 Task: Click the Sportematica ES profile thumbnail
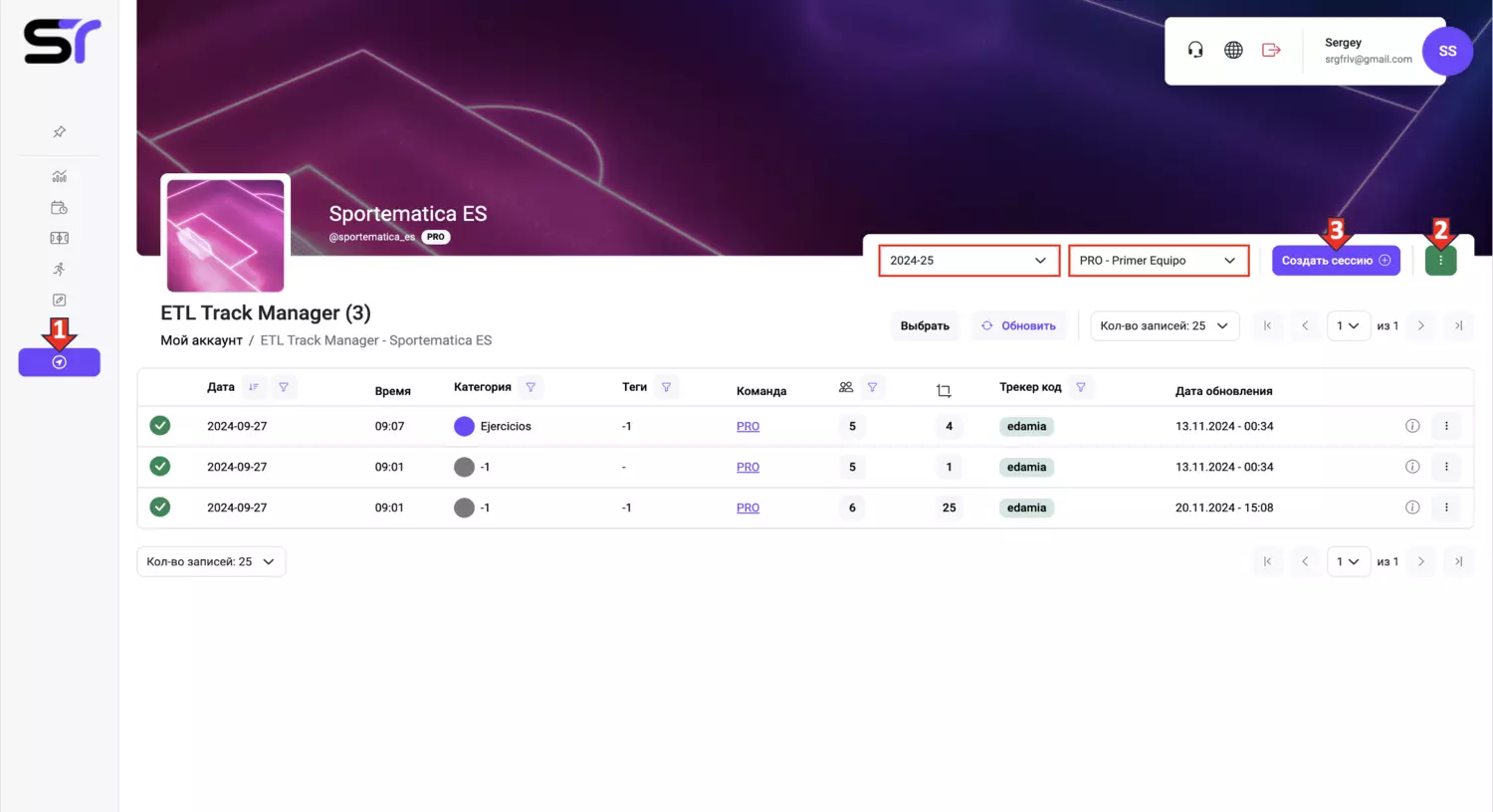pyautogui.click(x=225, y=235)
